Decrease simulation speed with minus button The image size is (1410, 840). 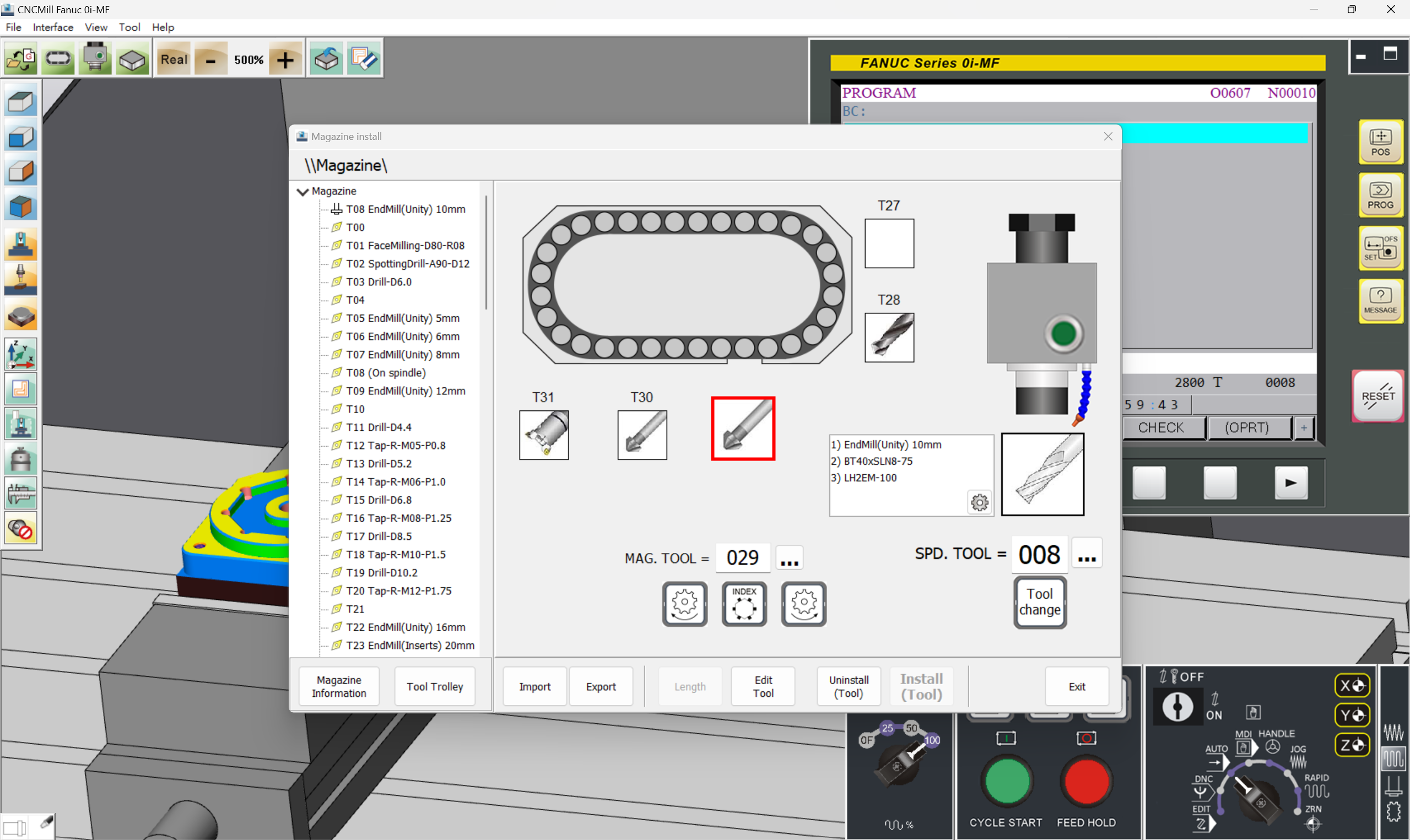[x=210, y=59]
